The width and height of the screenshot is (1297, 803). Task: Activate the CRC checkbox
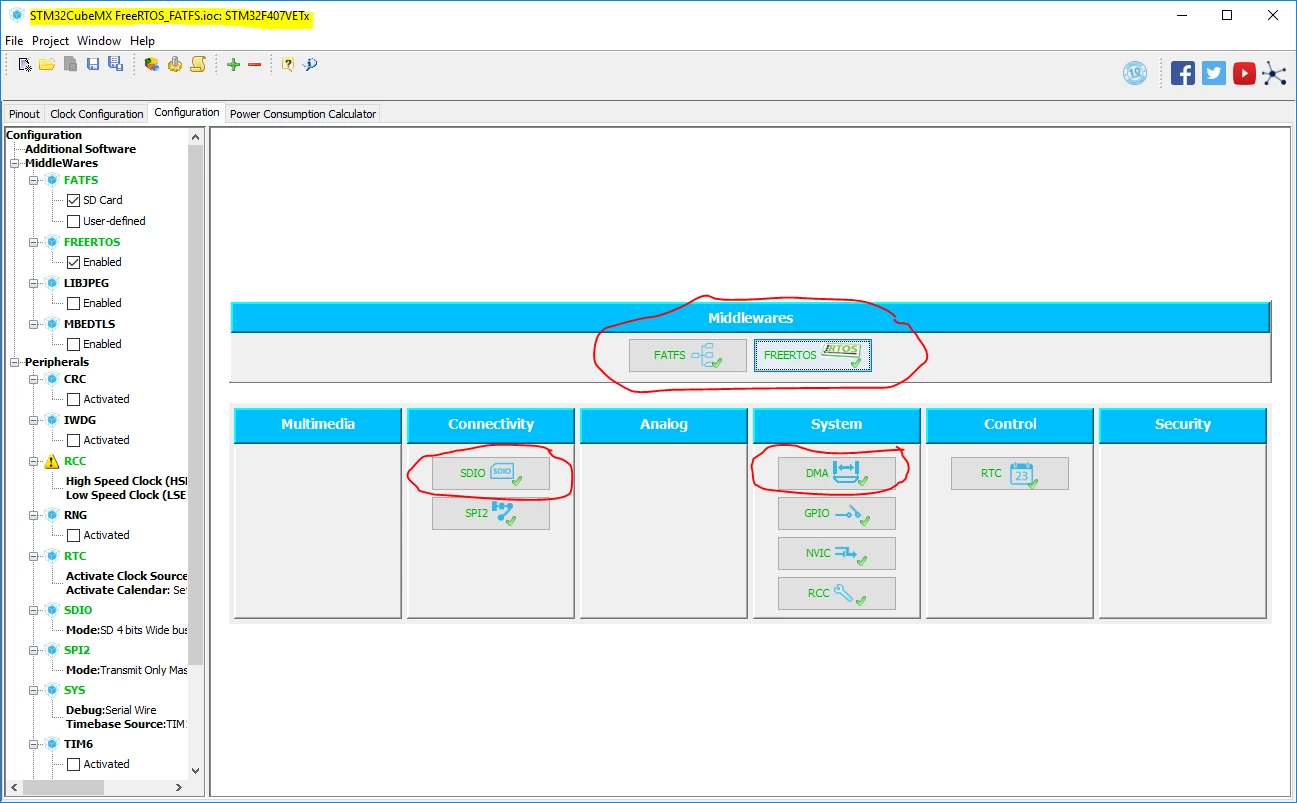pyautogui.click(x=73, y=399)
